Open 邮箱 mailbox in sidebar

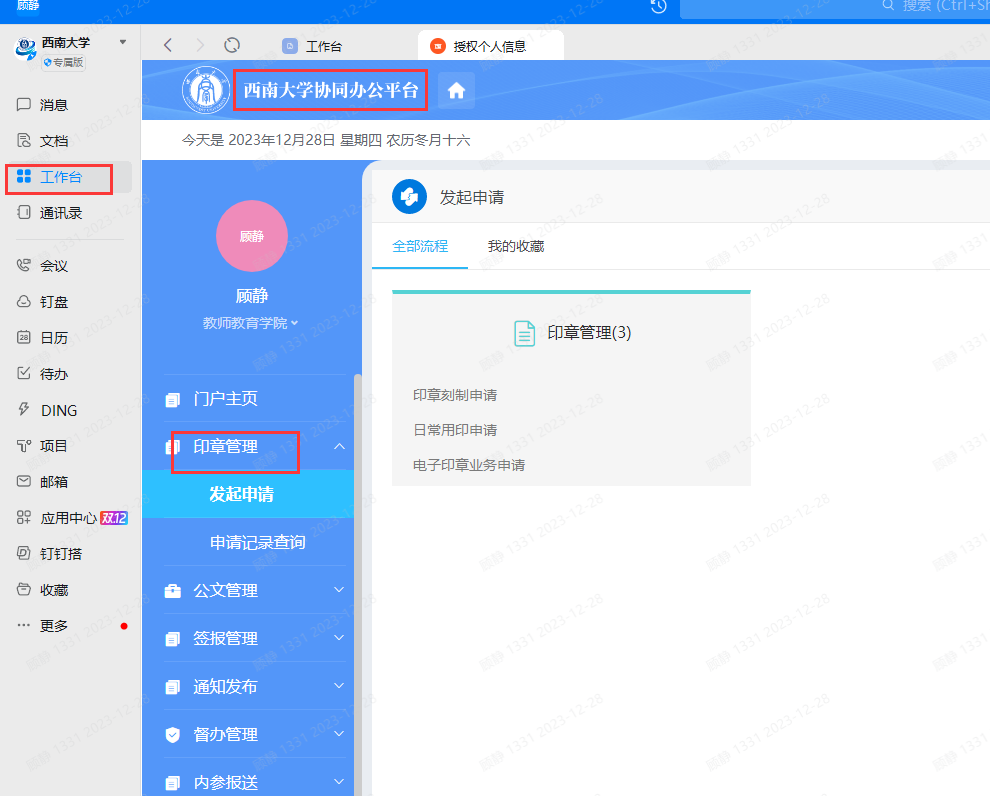[x=25, y=482]
